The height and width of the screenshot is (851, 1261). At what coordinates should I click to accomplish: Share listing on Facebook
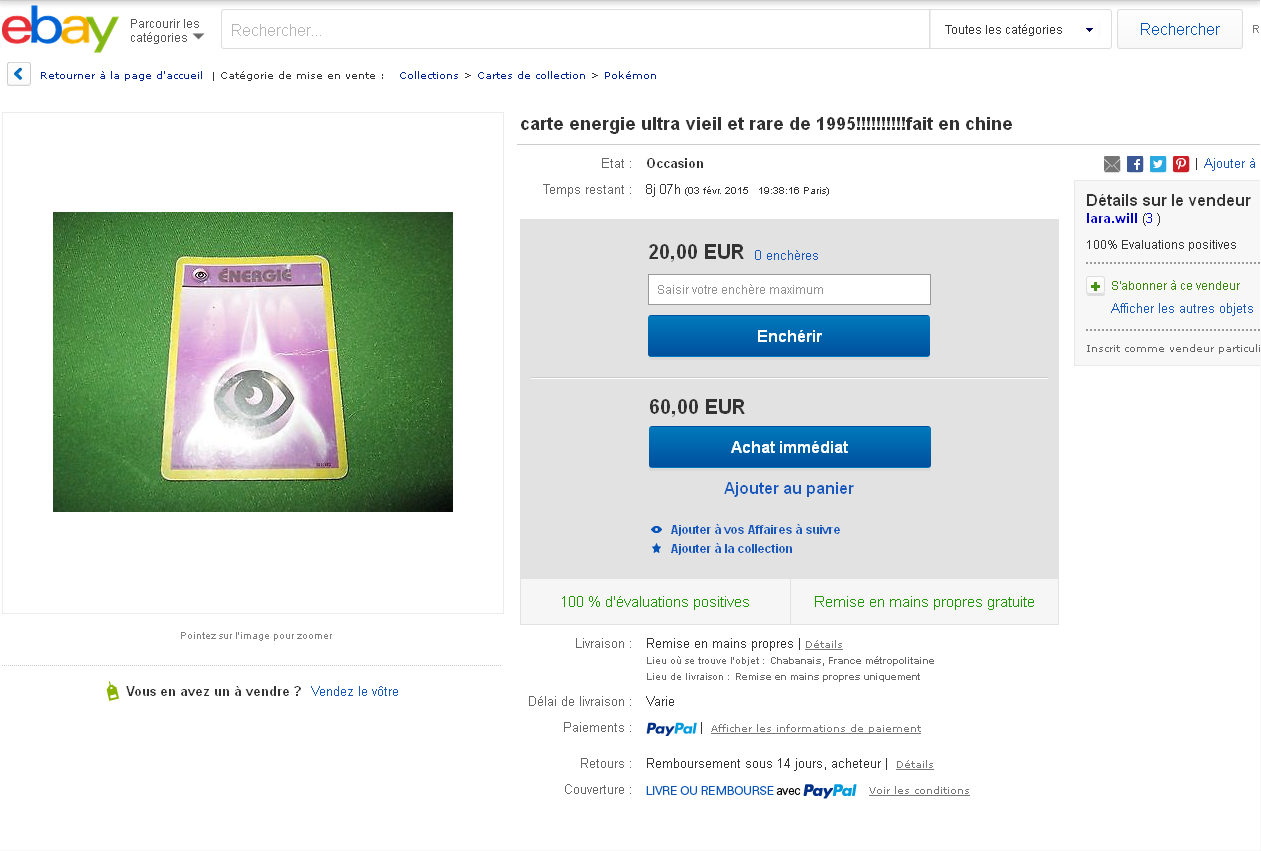pos(1135,164)
